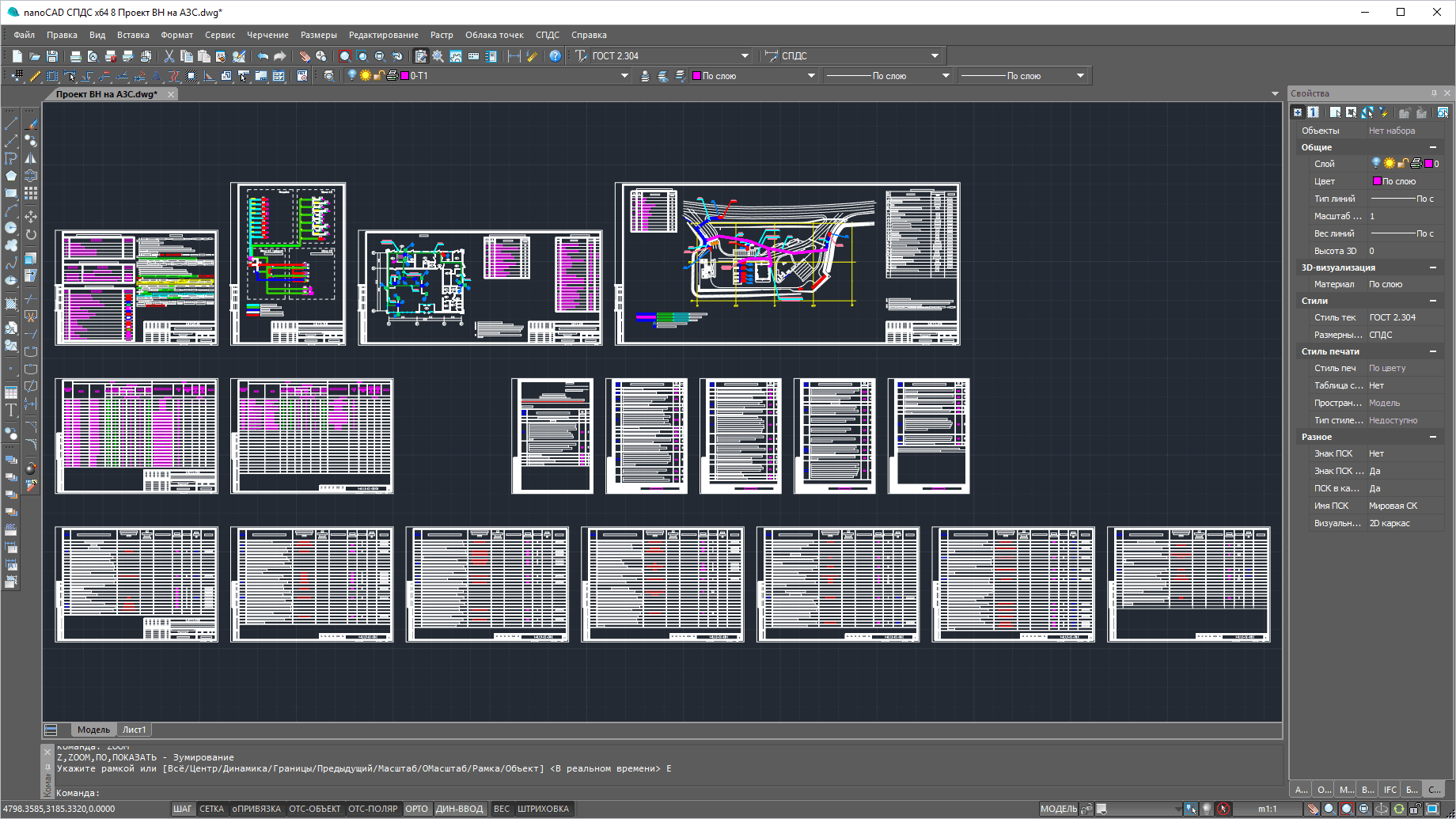Open the ГОСТ 2.304 text style dropdown
This screenshot has height=819, width=1456.
point(745,56)
